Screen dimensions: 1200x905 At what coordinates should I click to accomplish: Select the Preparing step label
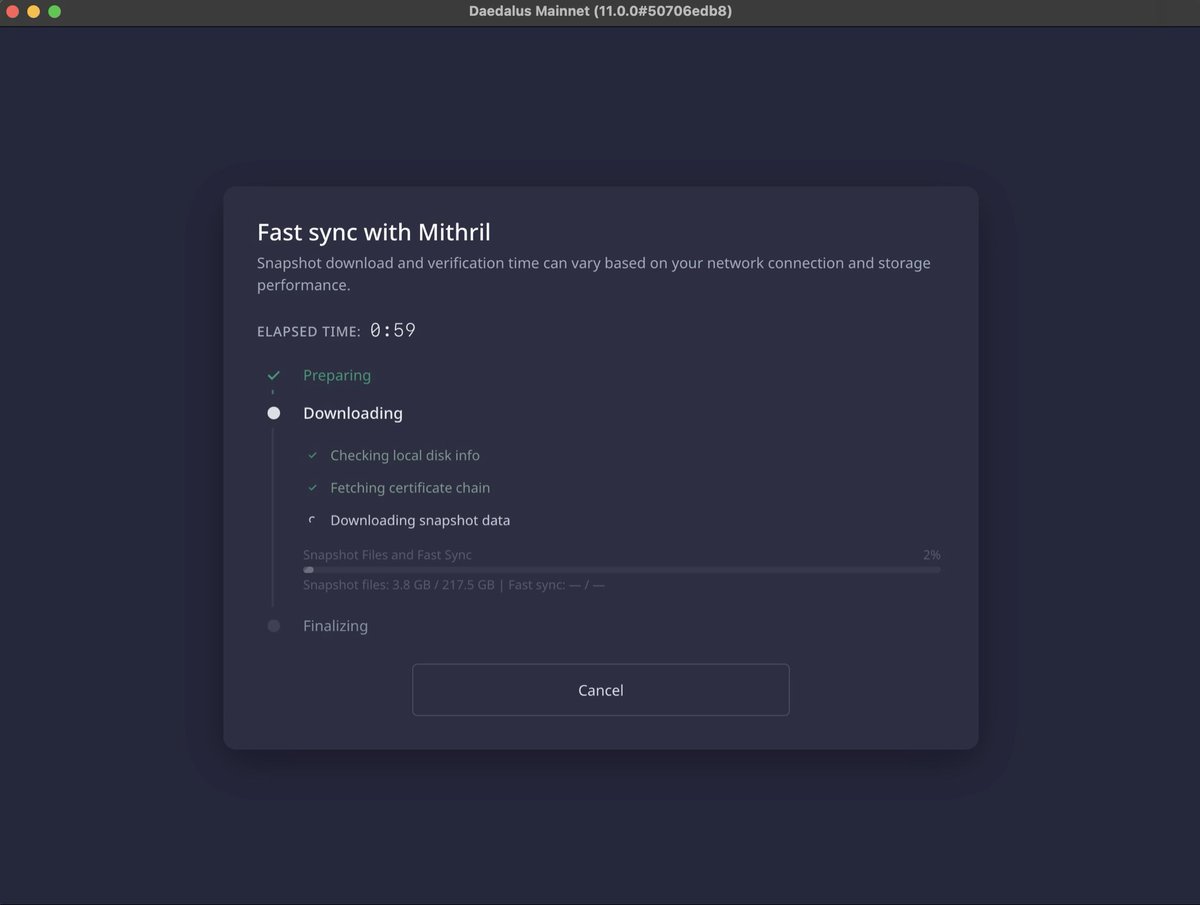337,375
